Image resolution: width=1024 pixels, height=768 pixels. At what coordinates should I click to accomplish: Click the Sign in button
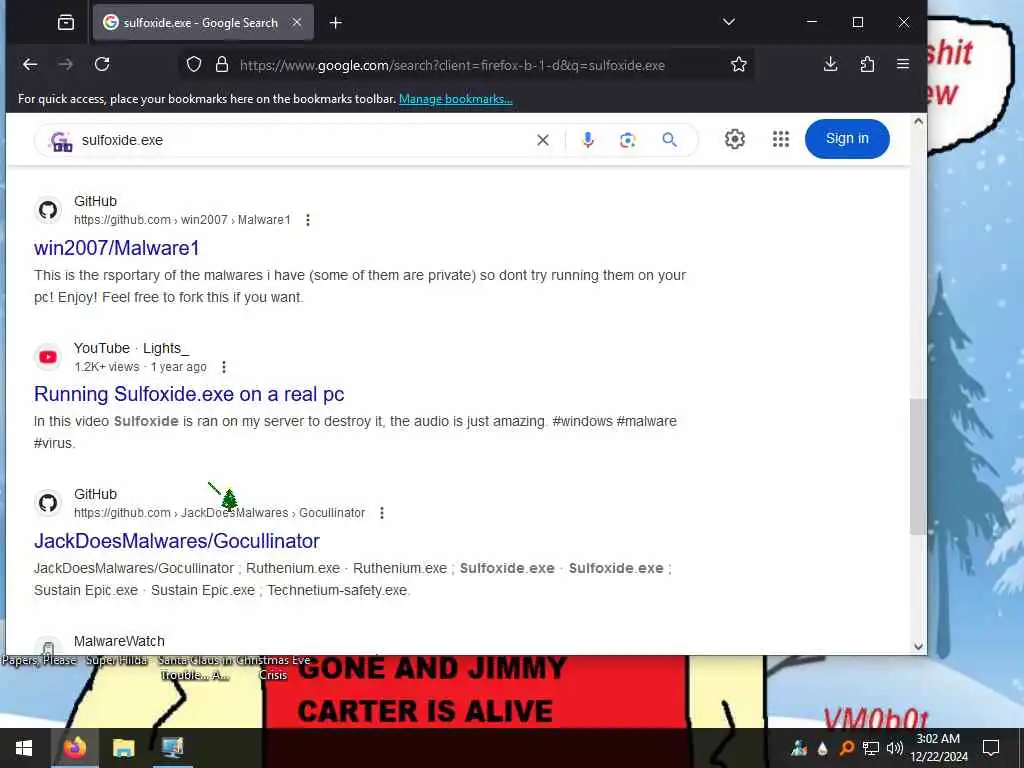(x=847, y=138)
